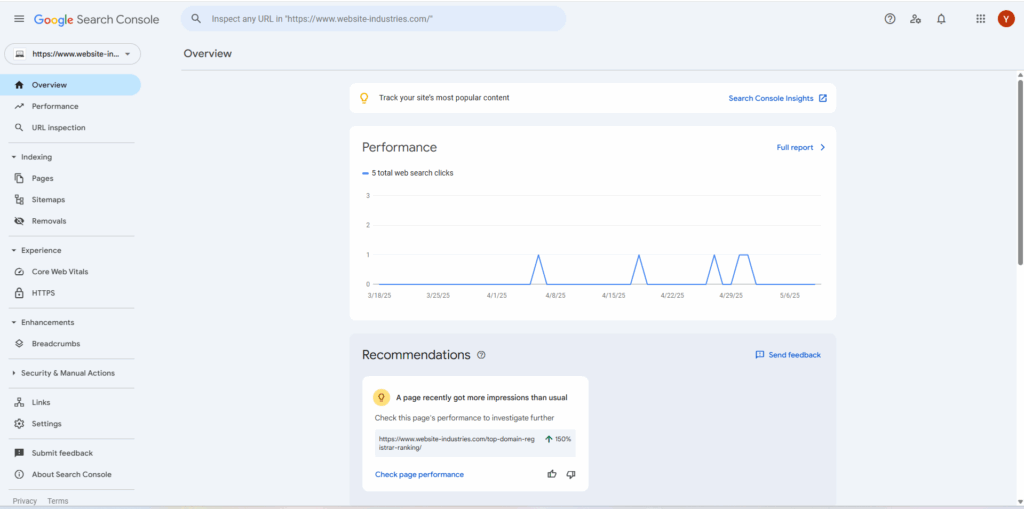
Task: Click Check page performance link
Action: (419, 474)
